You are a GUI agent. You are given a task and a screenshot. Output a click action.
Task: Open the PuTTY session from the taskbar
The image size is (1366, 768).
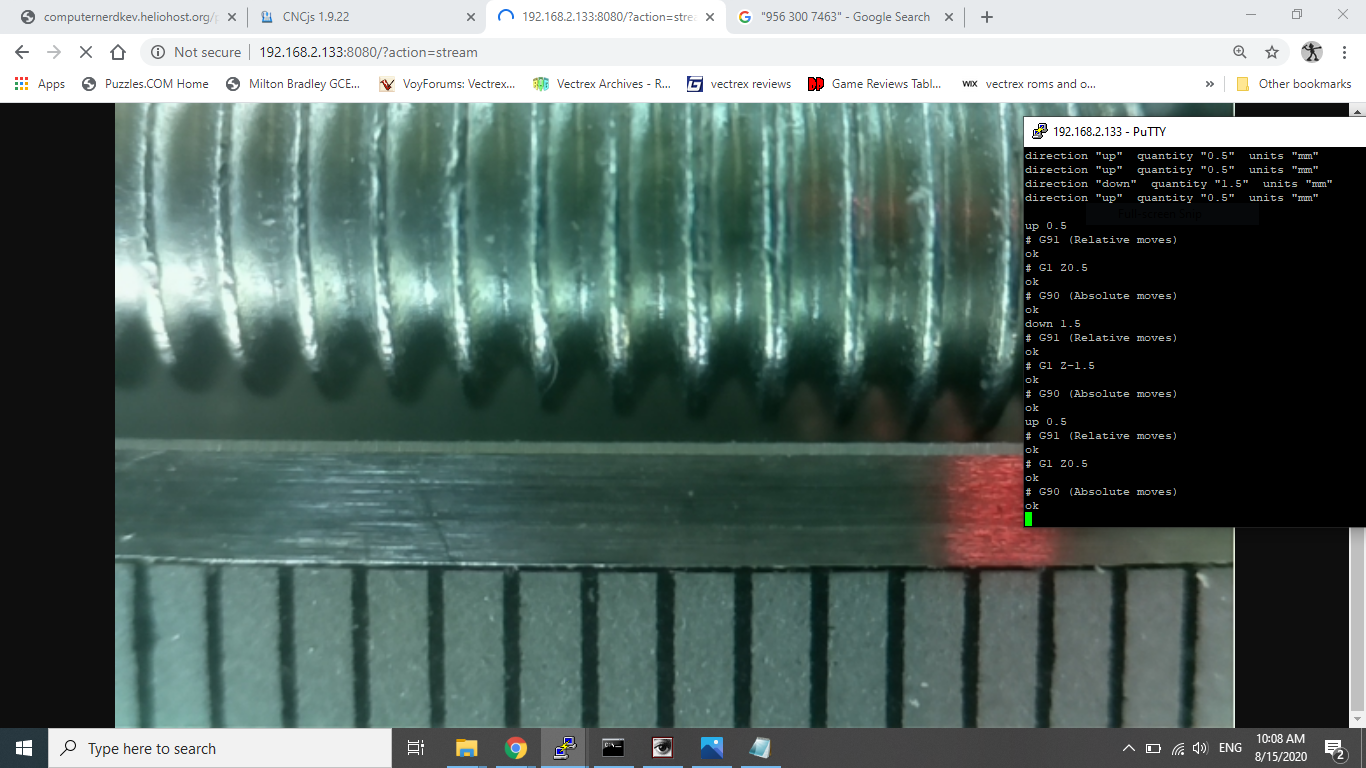[564, 747]
